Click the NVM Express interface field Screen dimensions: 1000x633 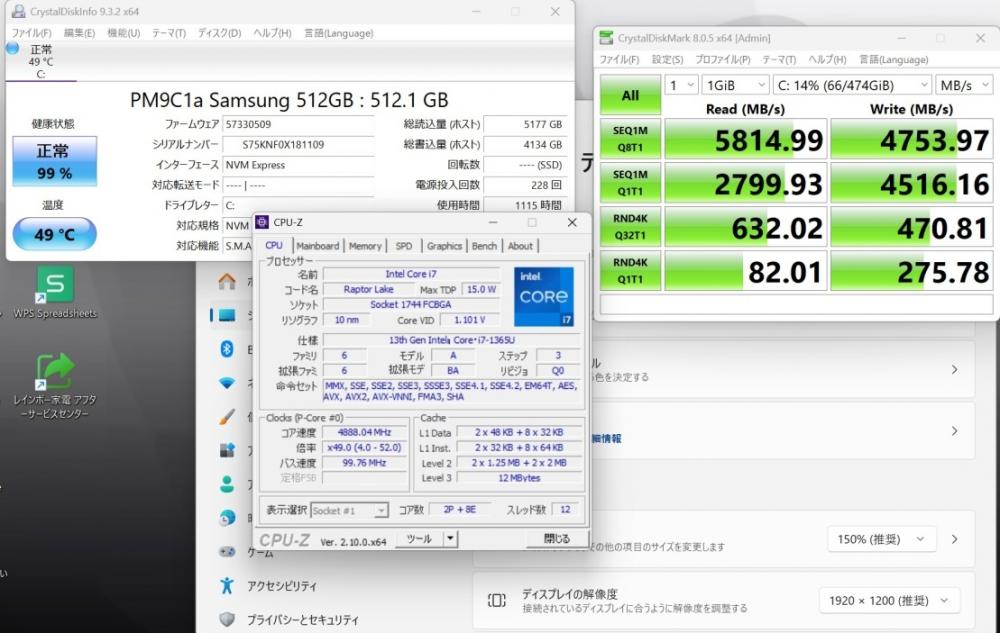[298, 165]
